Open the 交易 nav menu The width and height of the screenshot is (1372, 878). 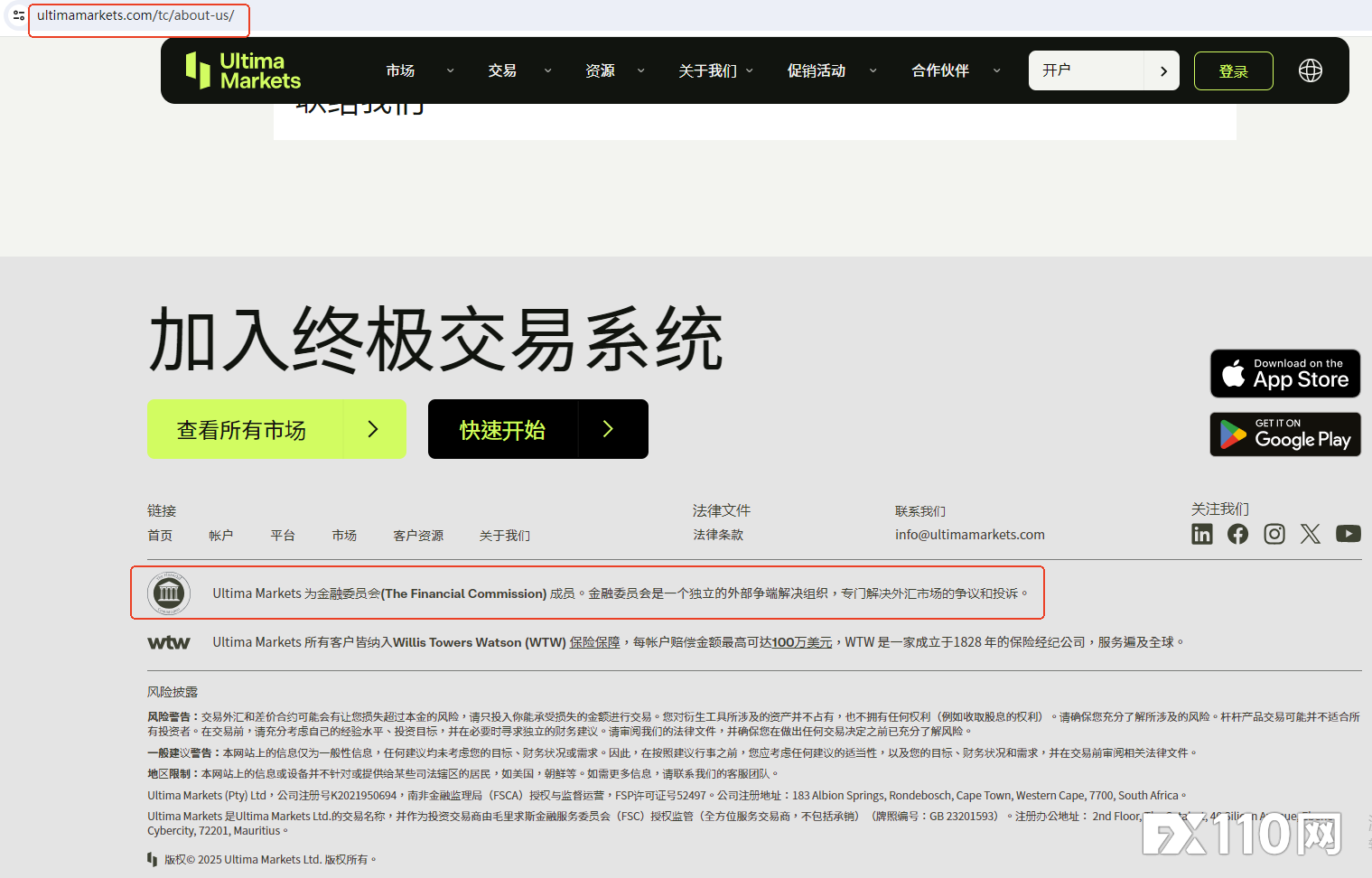tap(502, 70)
